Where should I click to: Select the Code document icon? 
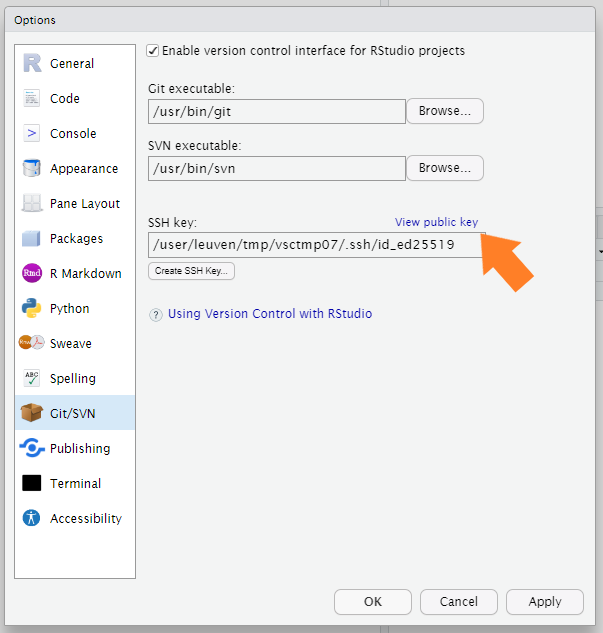point(32,98)
